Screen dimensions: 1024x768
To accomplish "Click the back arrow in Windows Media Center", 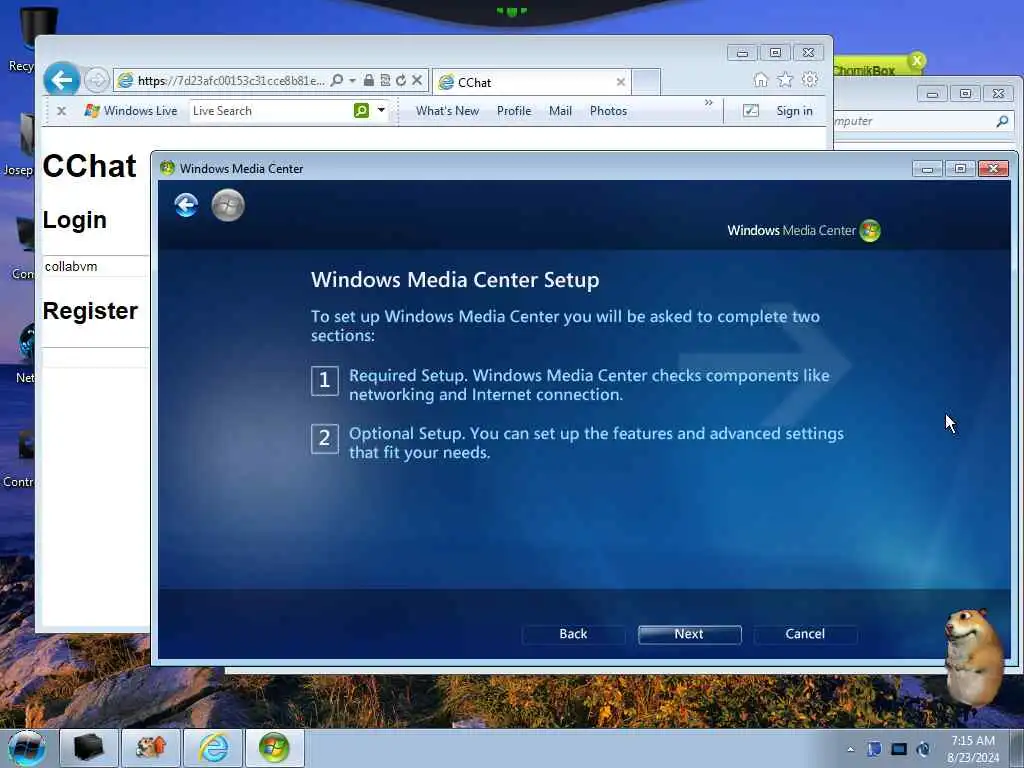I will tap(186, 205).
